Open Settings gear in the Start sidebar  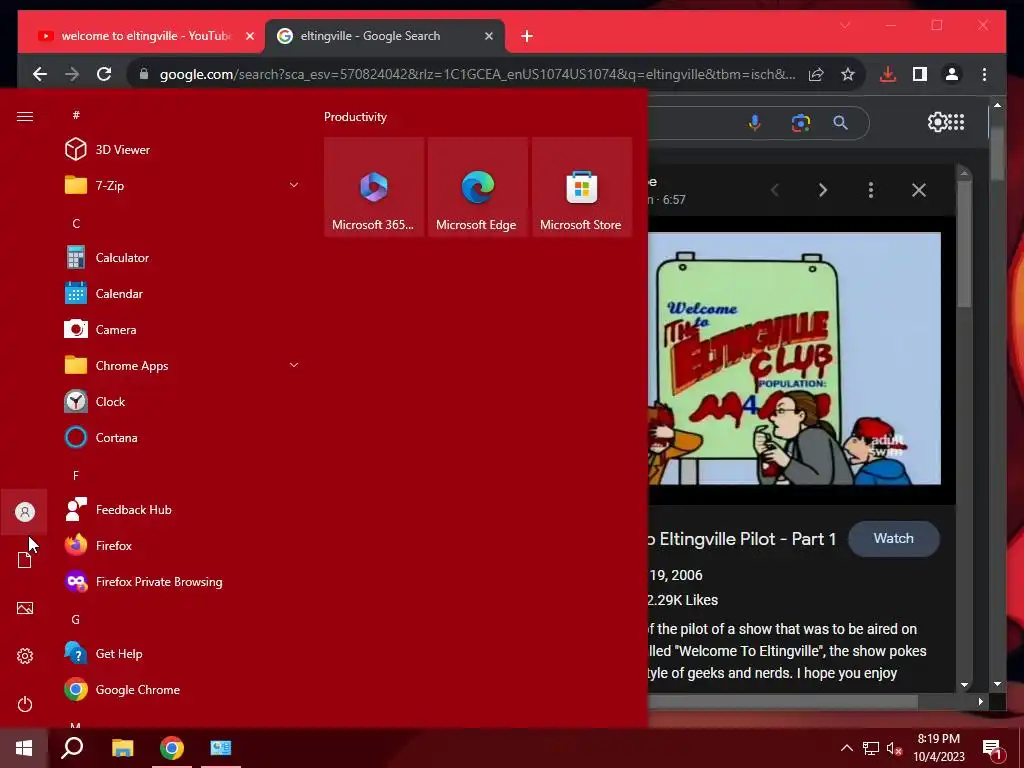[24, 656]
